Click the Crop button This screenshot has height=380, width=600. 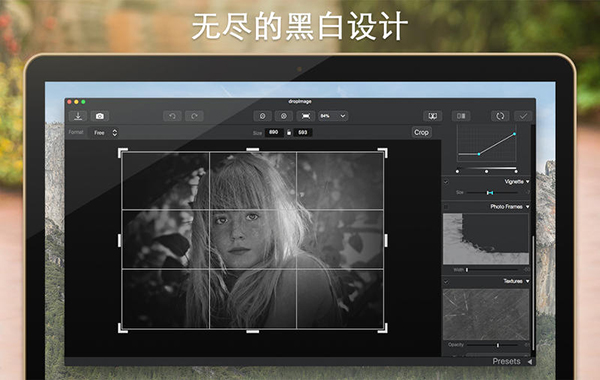421,132
